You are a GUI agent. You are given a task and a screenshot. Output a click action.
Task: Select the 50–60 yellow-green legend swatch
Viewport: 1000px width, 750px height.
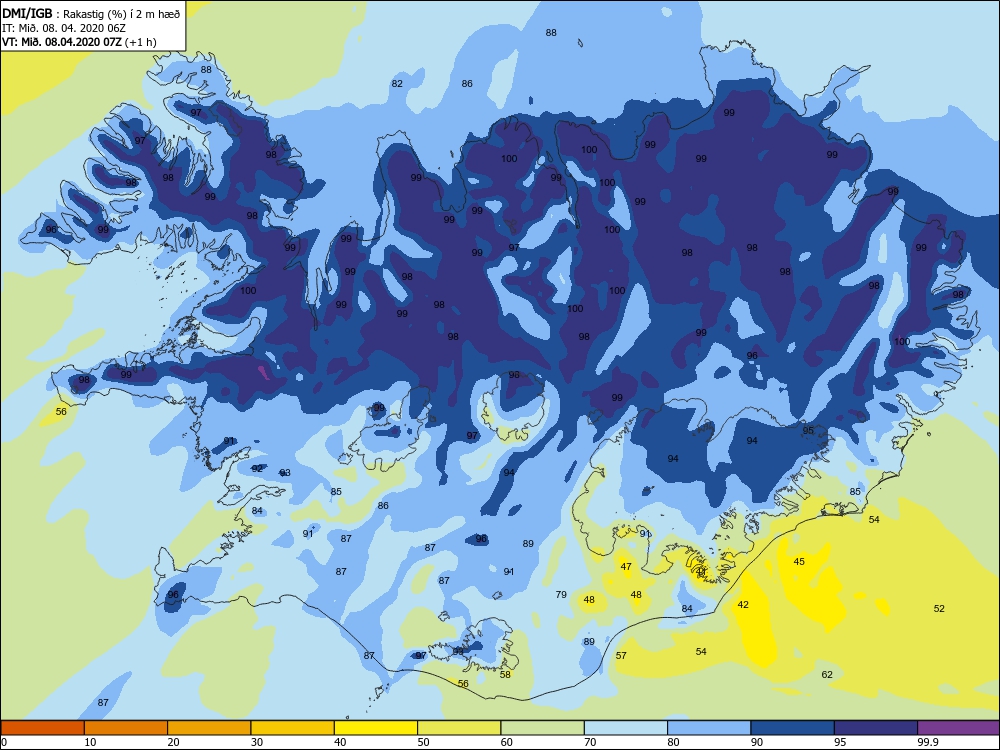point(459,728)
